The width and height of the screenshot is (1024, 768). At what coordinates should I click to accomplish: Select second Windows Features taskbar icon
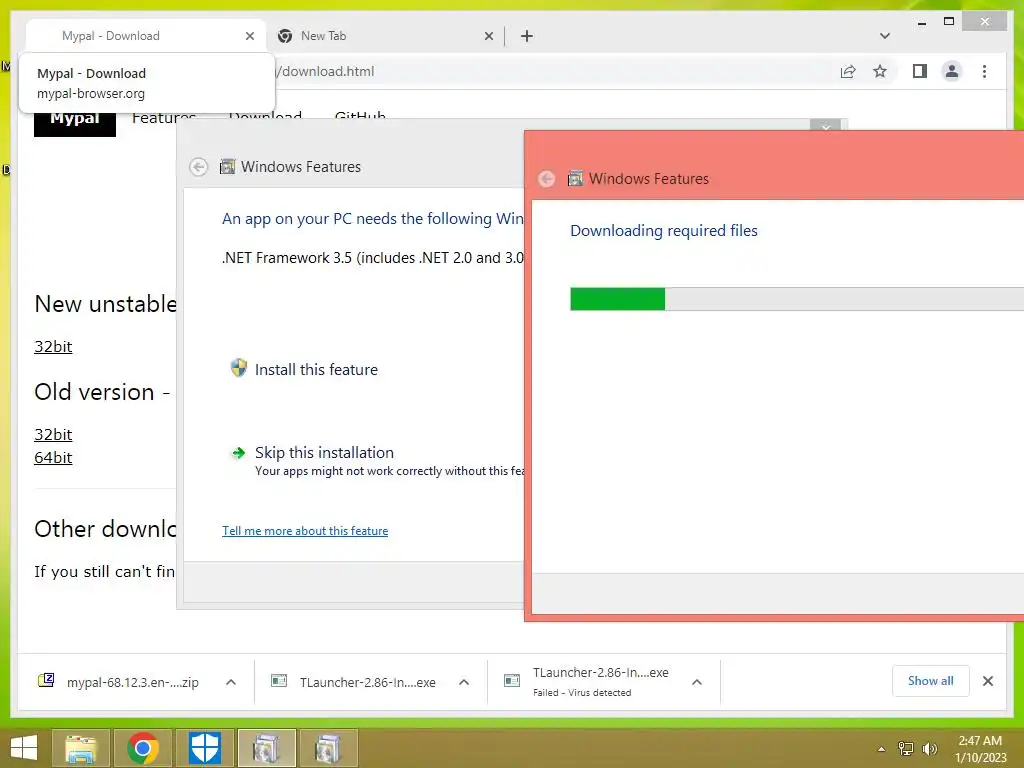coord(328,748)
